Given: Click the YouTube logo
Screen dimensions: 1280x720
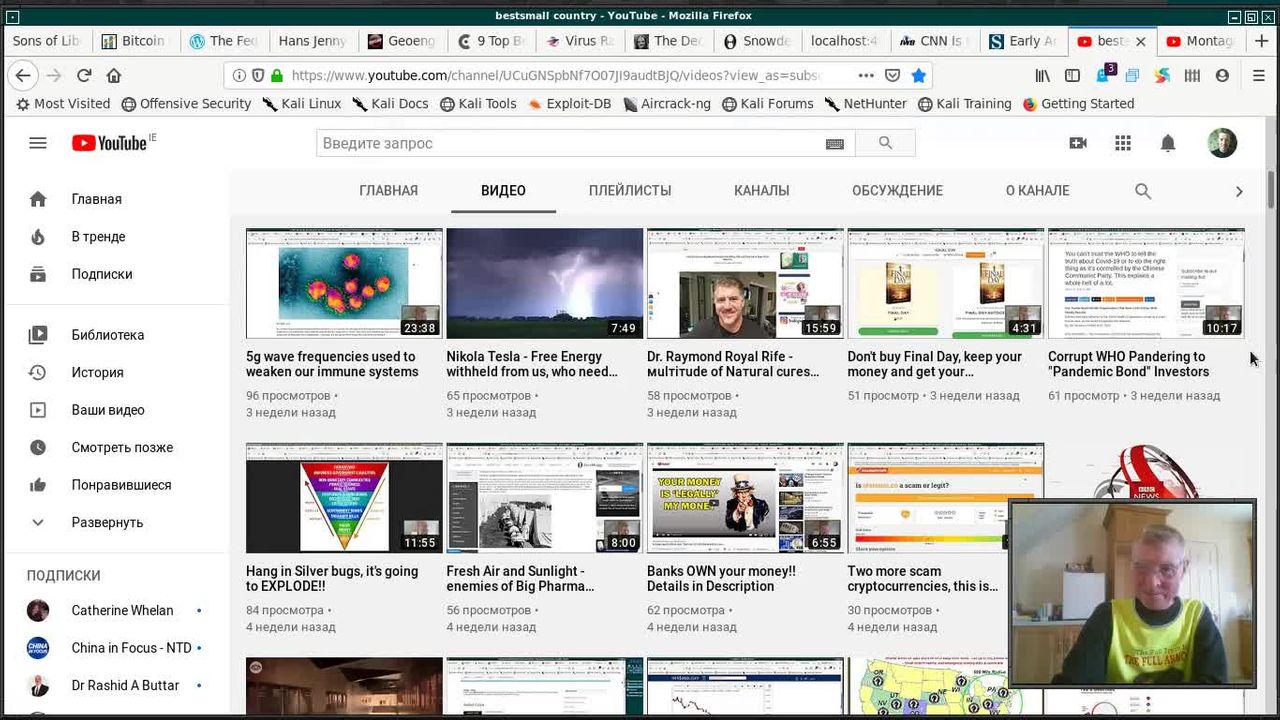Looking at the screenshot, I should [x=110, y=143].
